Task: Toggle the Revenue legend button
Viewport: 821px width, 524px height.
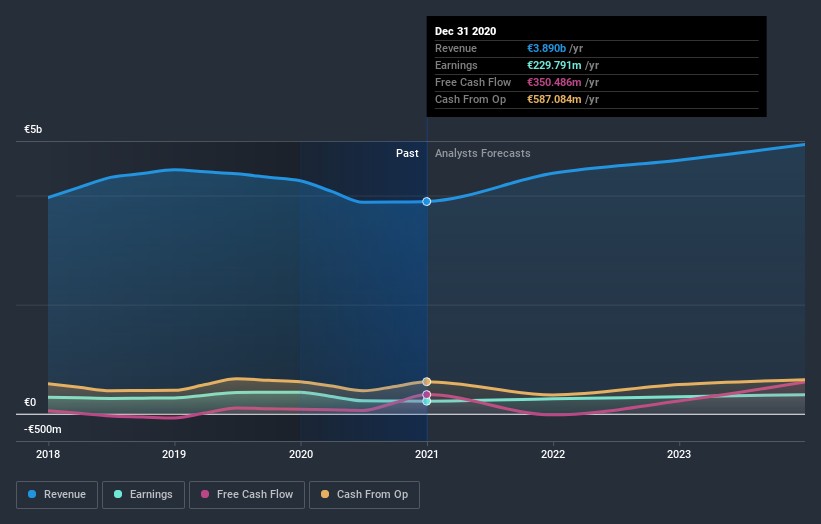Action: tap(57, 495)
